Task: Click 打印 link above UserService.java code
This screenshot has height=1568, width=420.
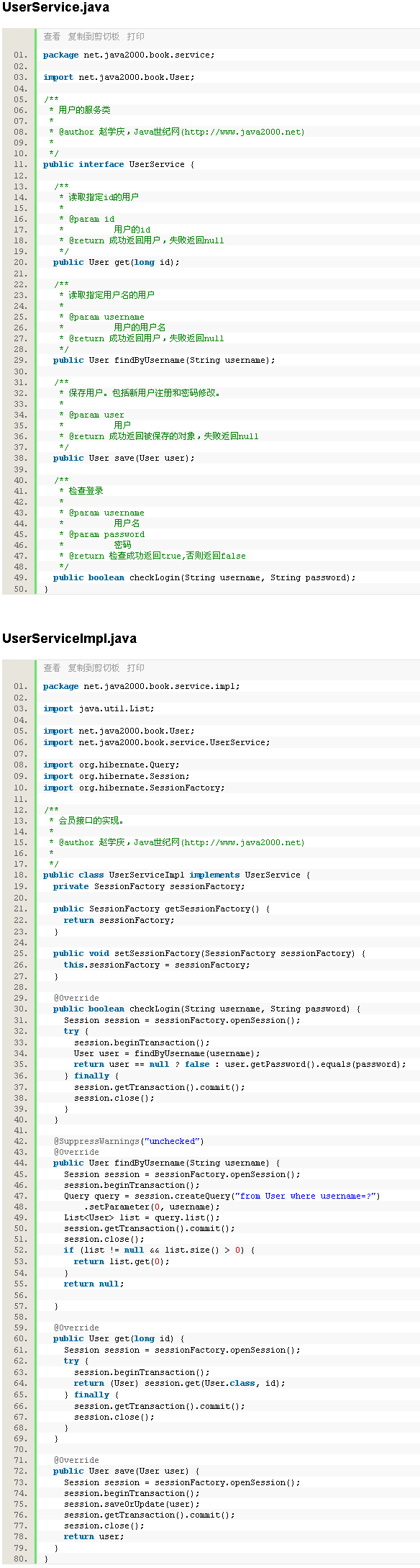Action: [136, 37]
